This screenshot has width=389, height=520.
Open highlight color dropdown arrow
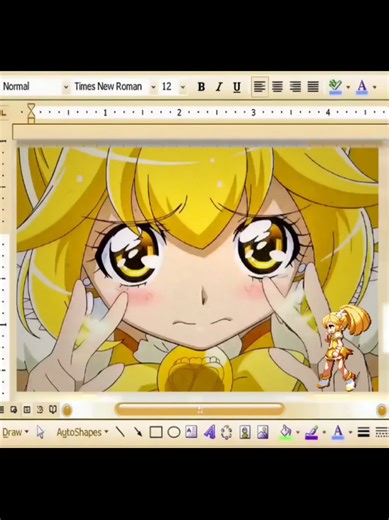[x=348, y=87]
